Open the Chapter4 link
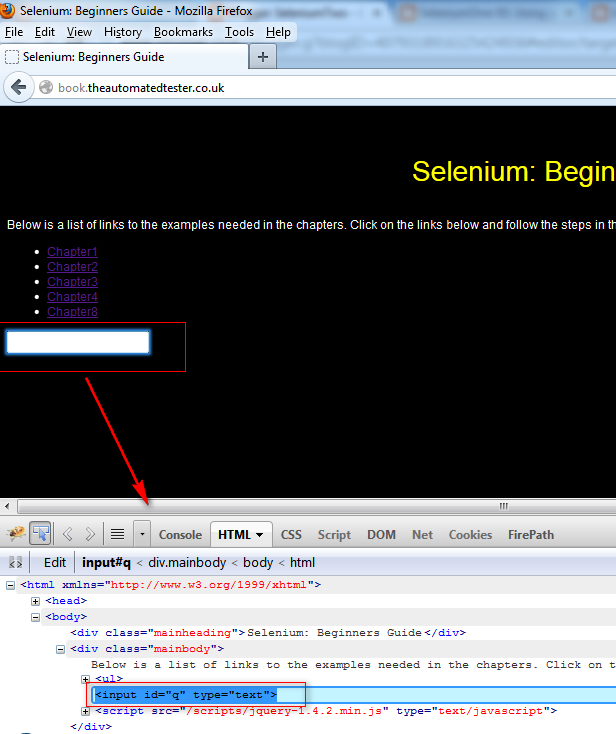Screen dimensions: 616x734 [72, 297]
